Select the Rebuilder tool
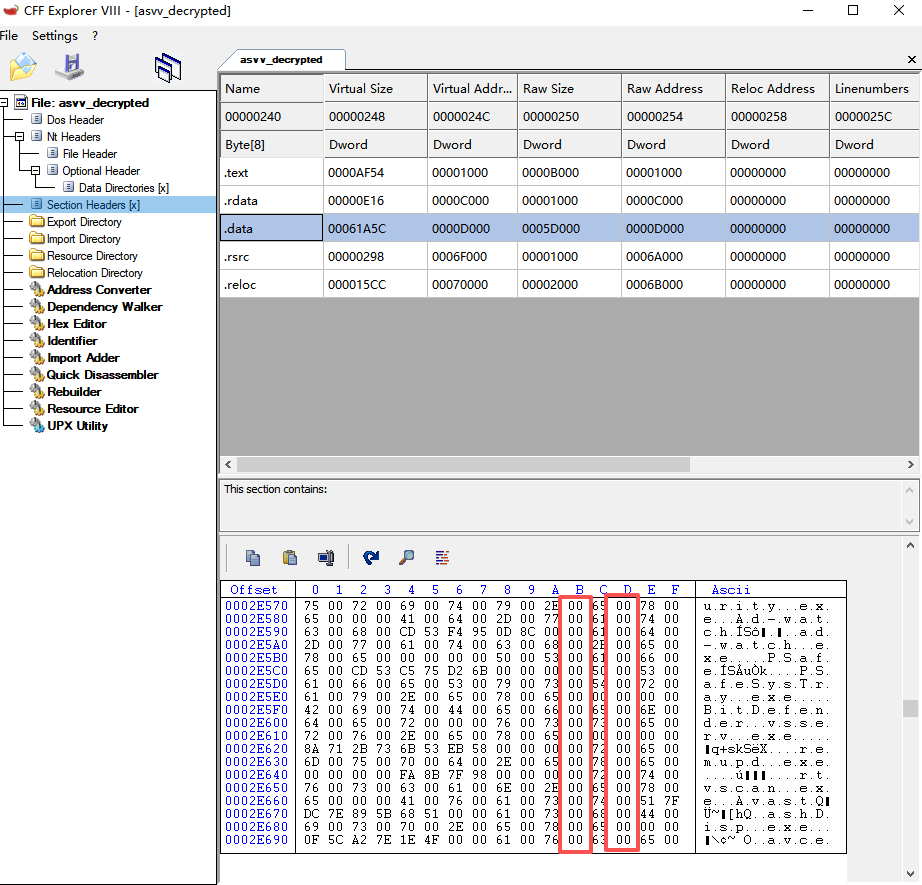 [74, 392]
